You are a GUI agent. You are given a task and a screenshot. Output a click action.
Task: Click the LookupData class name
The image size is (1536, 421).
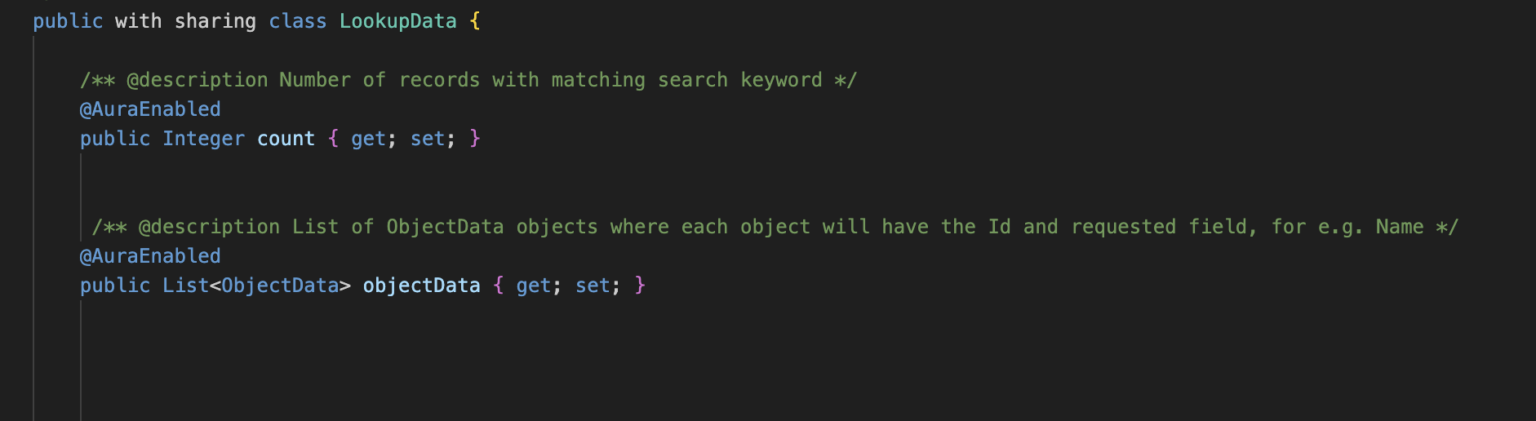398,21
